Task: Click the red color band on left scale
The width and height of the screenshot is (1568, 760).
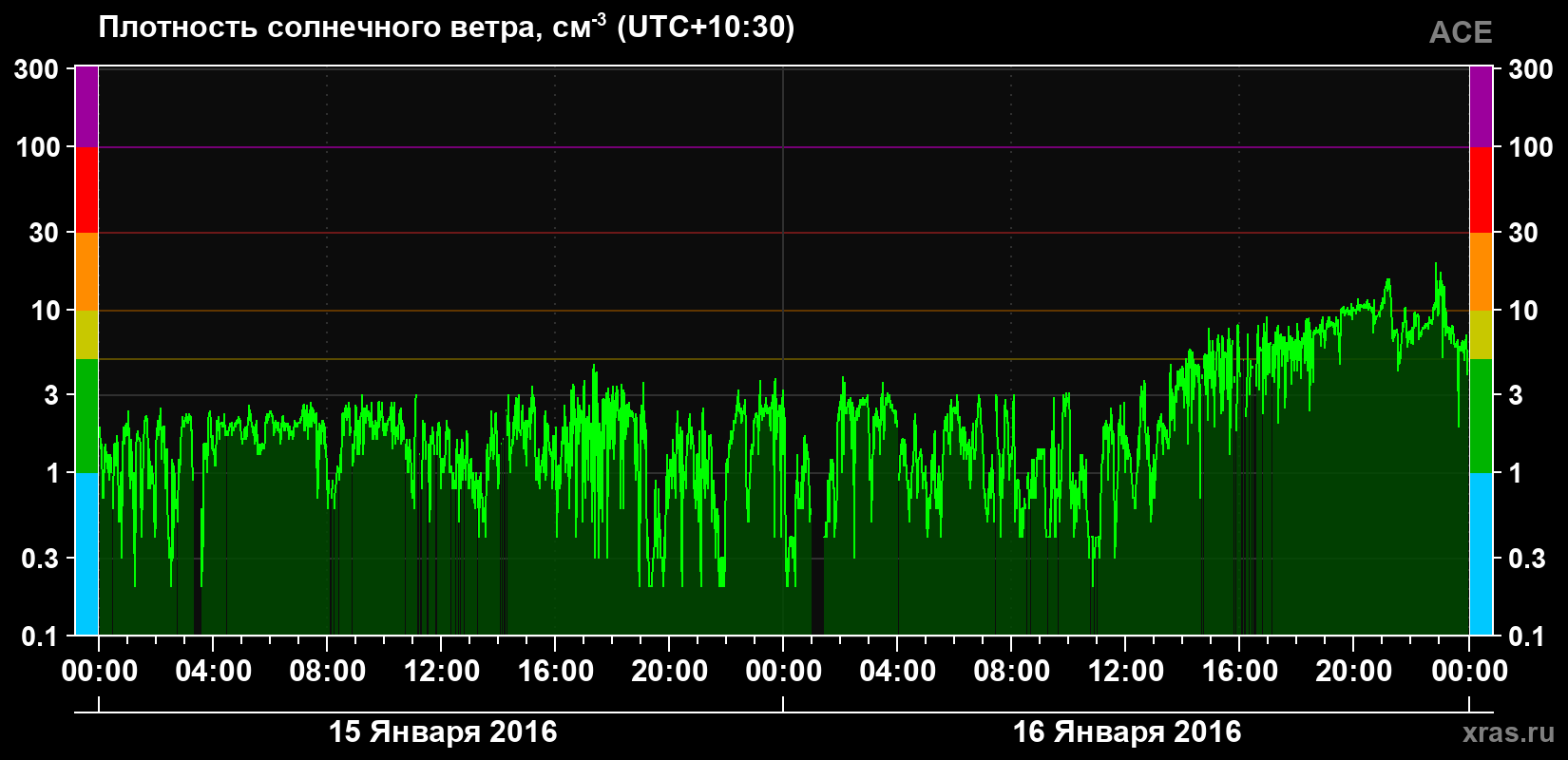Action: 86,190
